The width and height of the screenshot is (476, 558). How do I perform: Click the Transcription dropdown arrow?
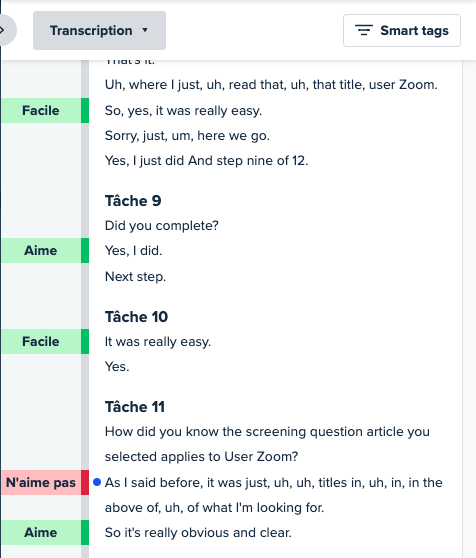pyautogui.click(x=145, y=30)
